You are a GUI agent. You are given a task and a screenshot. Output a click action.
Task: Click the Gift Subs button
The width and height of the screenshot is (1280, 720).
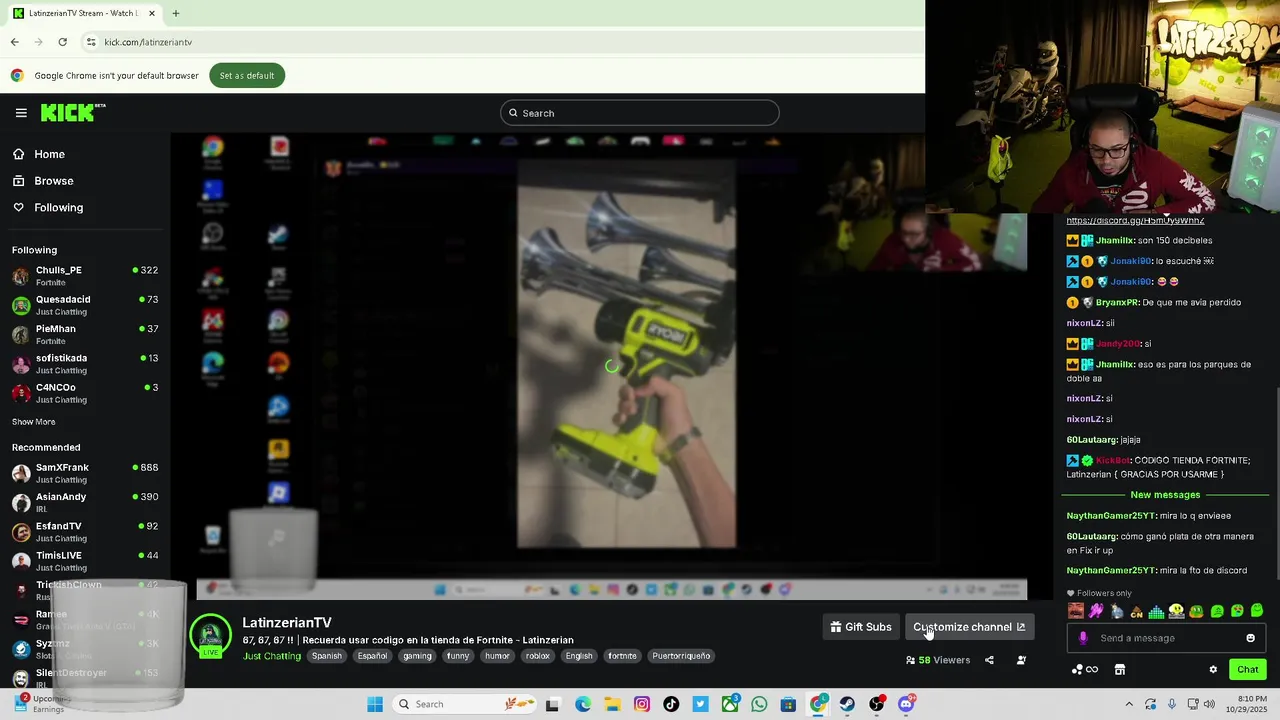click(861, 627)
